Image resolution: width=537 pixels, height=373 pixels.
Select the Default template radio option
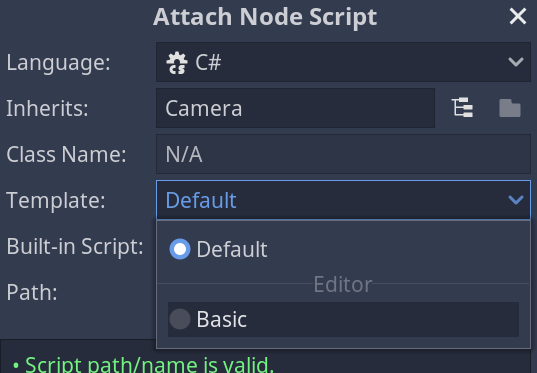tap(343, 249)
